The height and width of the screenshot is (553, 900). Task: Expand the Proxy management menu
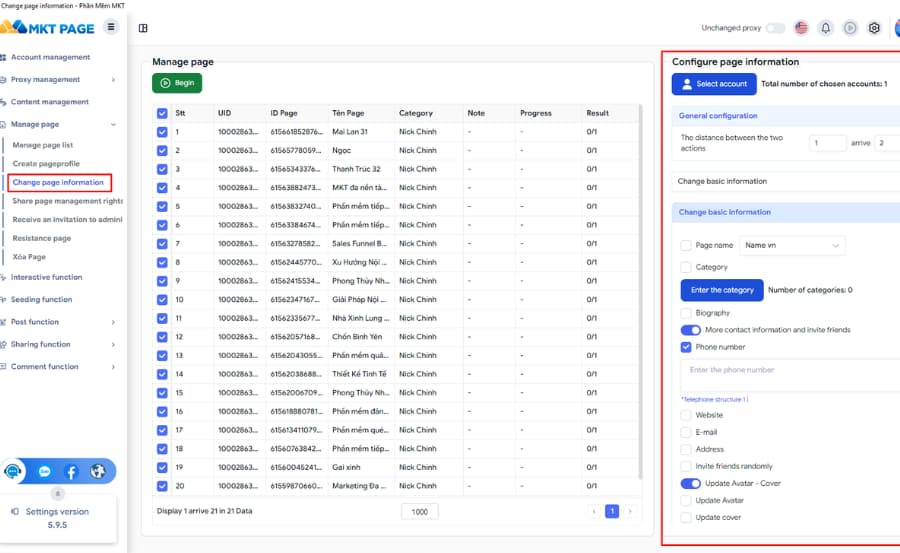[113, 80]
